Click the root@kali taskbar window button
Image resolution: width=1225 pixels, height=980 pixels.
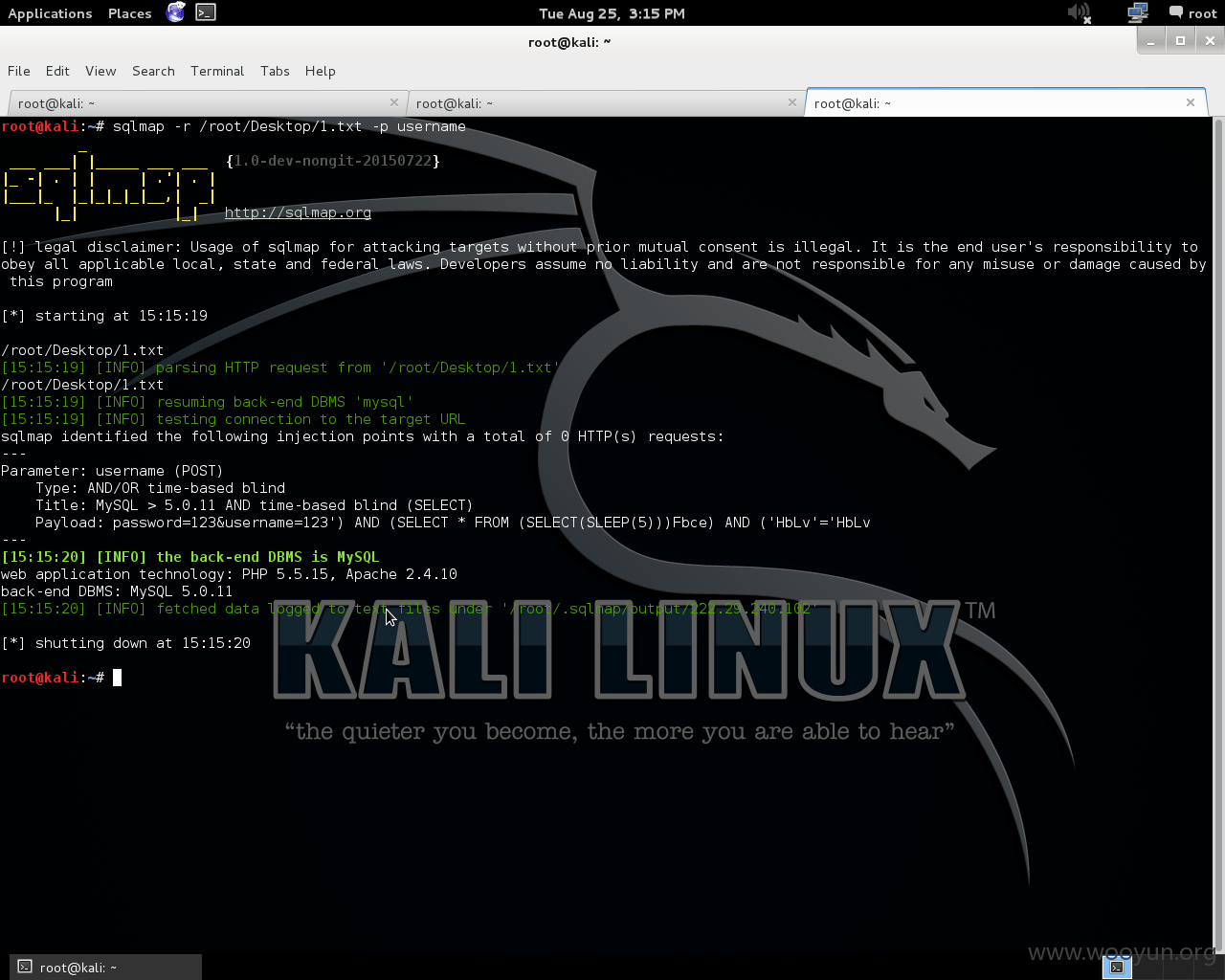coord(106,967)
